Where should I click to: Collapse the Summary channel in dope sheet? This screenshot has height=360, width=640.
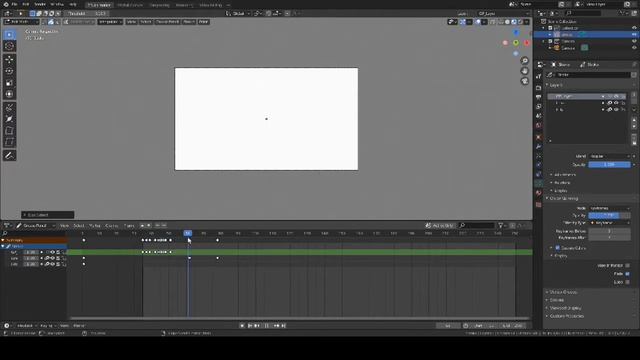pyautogui.click(x=3, y=240)
